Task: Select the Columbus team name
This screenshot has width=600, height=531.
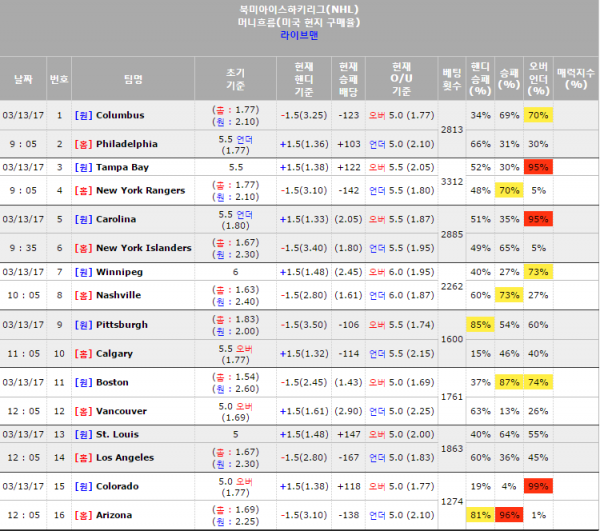Action: pyautogui.click(x=120, y=115)
